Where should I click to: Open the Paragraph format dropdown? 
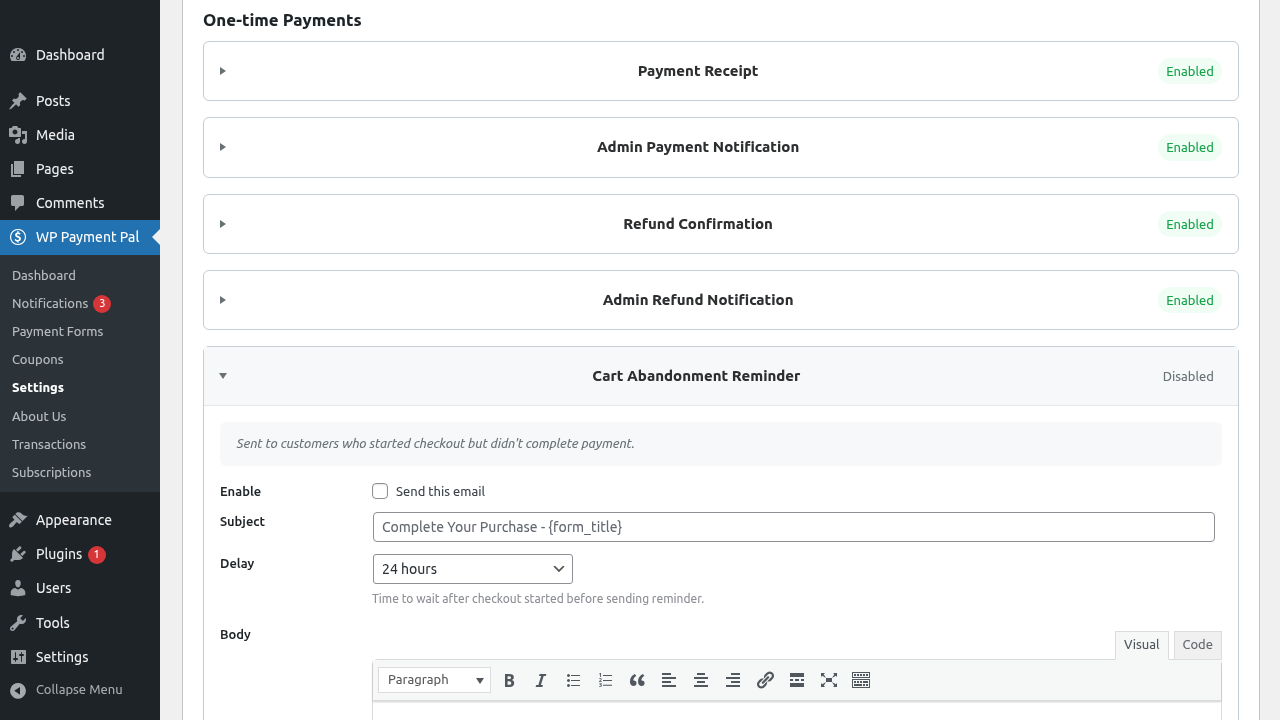click(x=434, y=680)
